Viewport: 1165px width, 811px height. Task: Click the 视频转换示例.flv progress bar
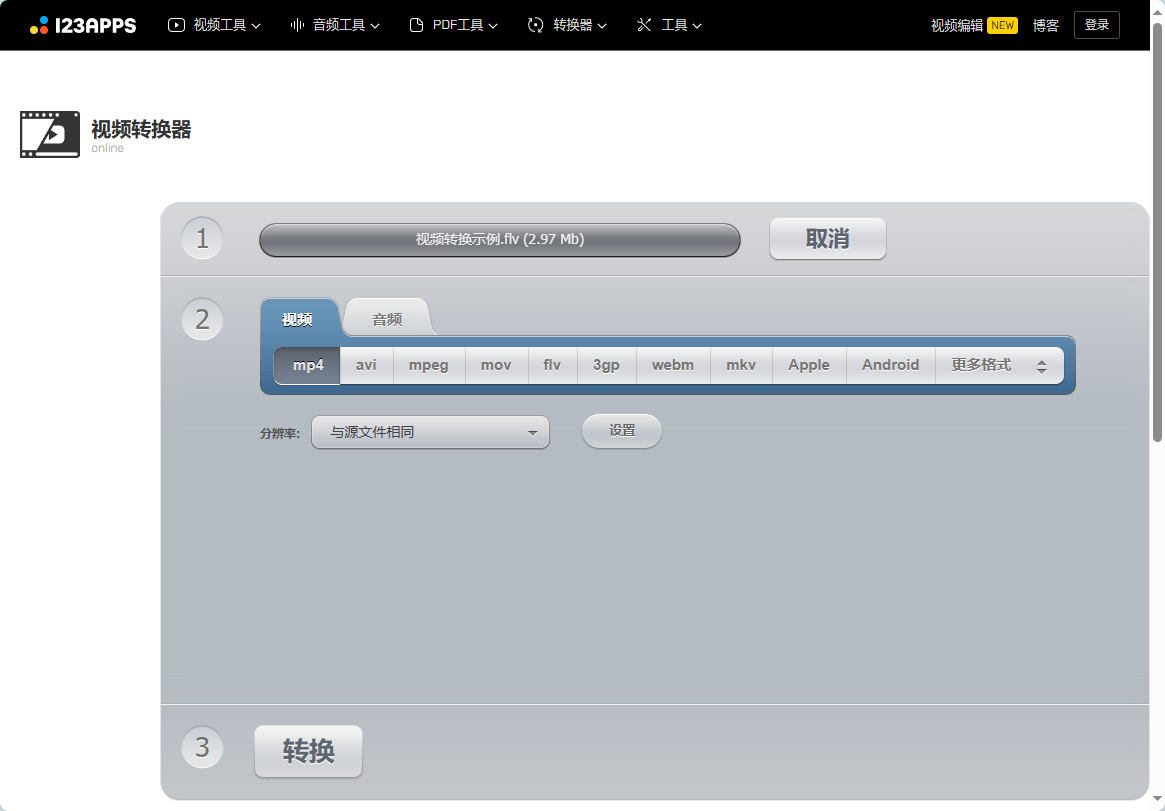click(499, 240)
